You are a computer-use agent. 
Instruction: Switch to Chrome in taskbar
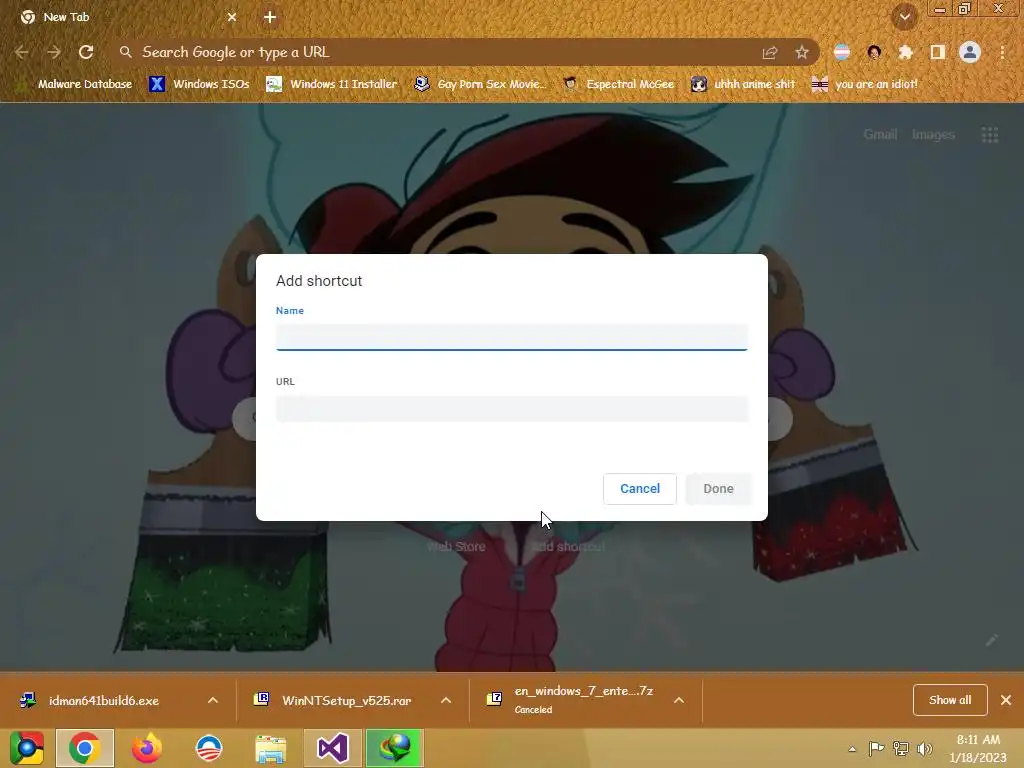coord(85,748)
